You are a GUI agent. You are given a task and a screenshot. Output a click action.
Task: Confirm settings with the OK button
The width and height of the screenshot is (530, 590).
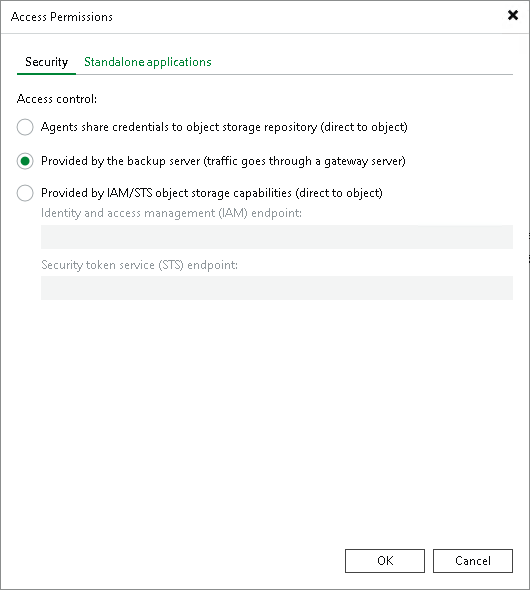click(385, 561)
